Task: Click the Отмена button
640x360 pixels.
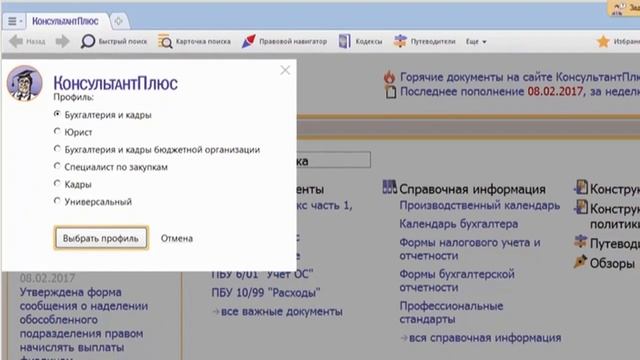Action: point(177,238)
